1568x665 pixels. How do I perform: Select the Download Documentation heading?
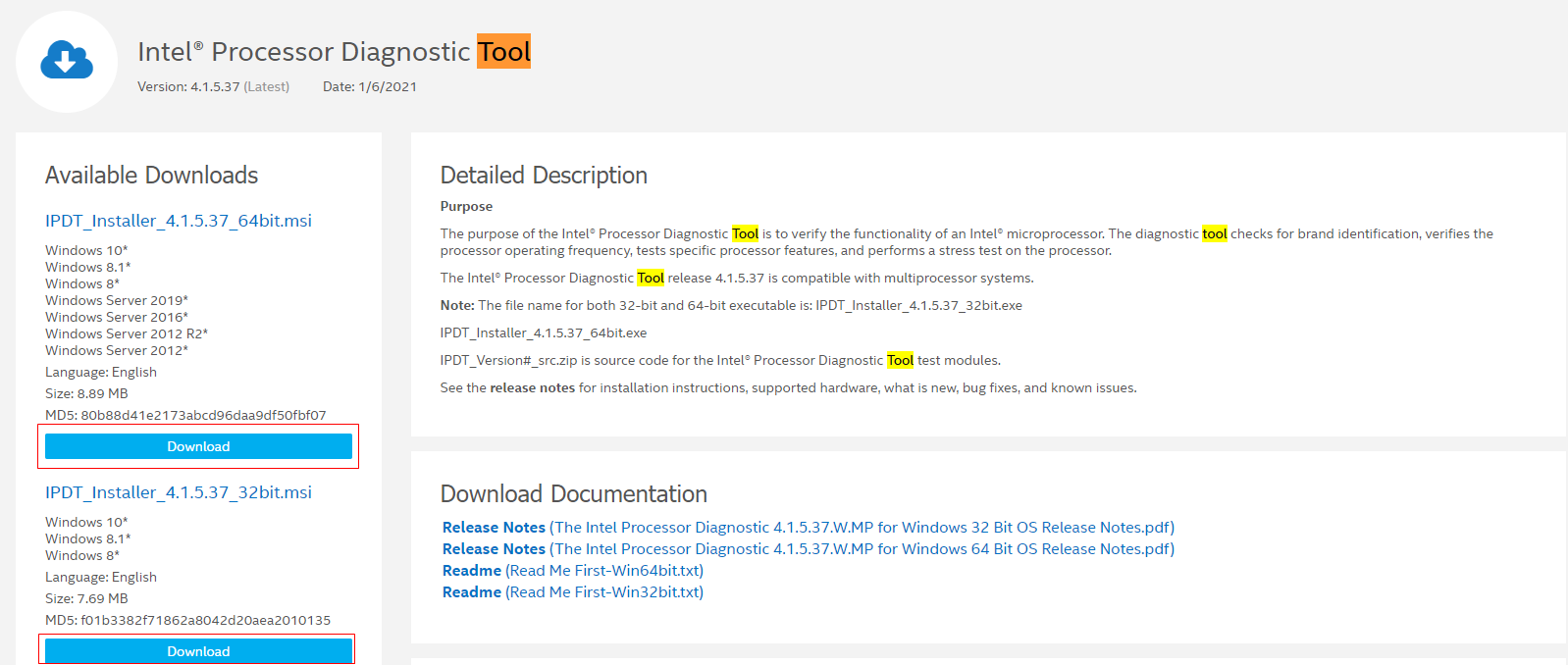click(x=574, y=494)
